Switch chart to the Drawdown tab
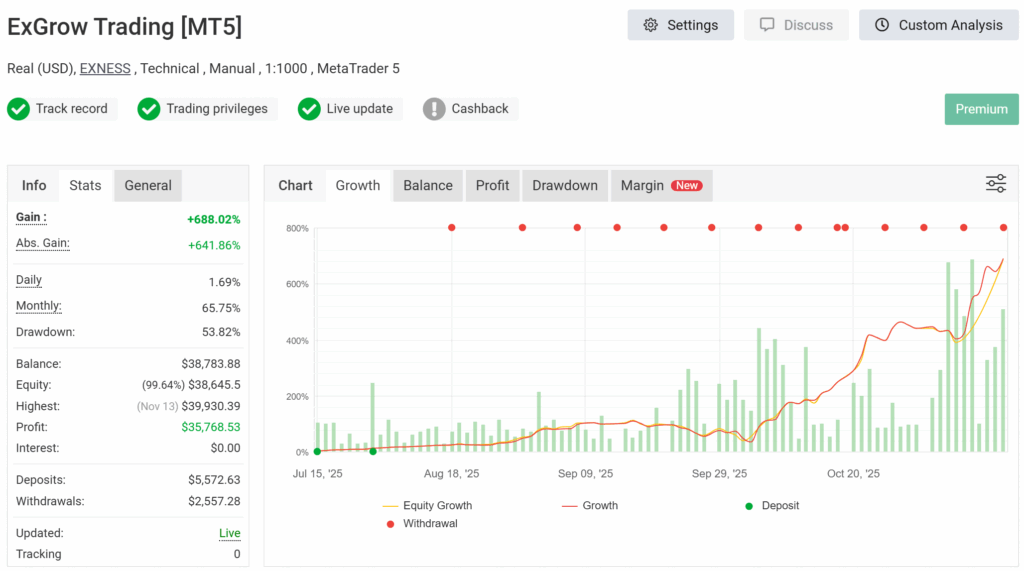Image resolution: width=1024 pixels, height=571 pixels. [565, 185]
